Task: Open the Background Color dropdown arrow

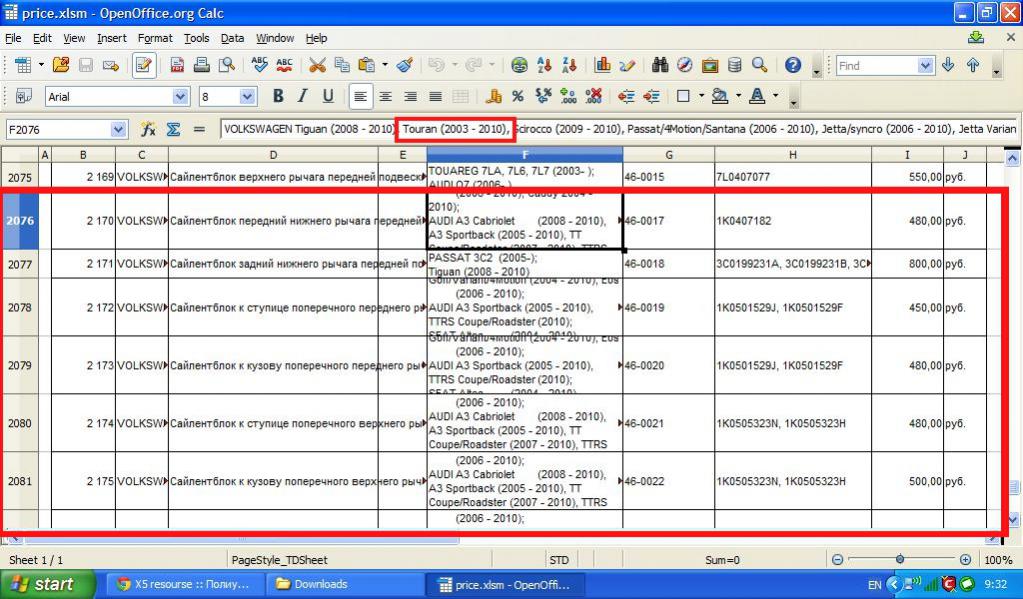Action: pyautogui.click(x=739, y=97)
